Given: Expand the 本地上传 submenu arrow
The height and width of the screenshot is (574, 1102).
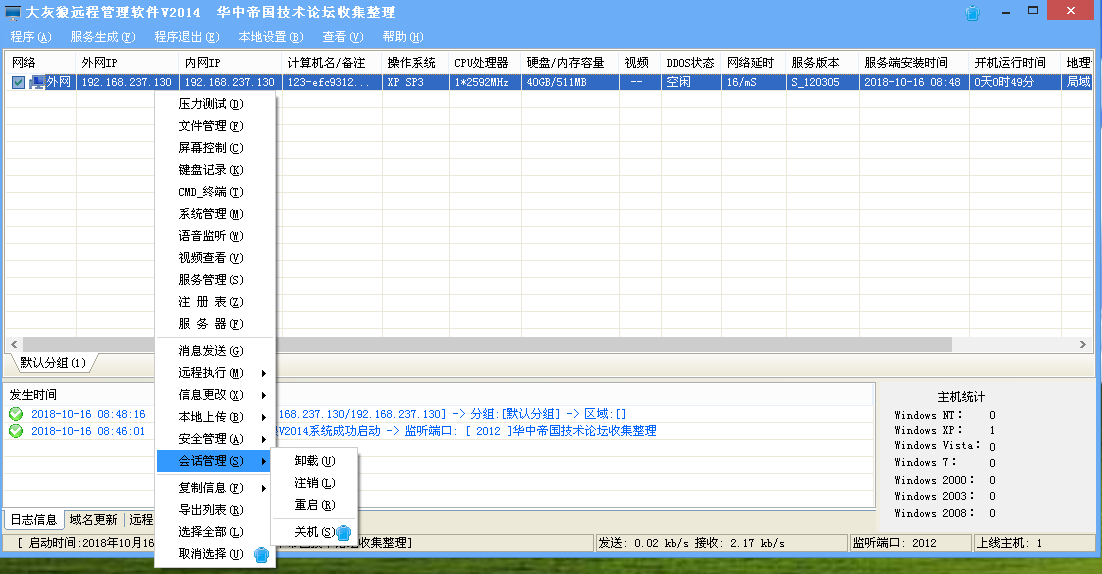Looking at the screenshot, I should pos(264,417).
